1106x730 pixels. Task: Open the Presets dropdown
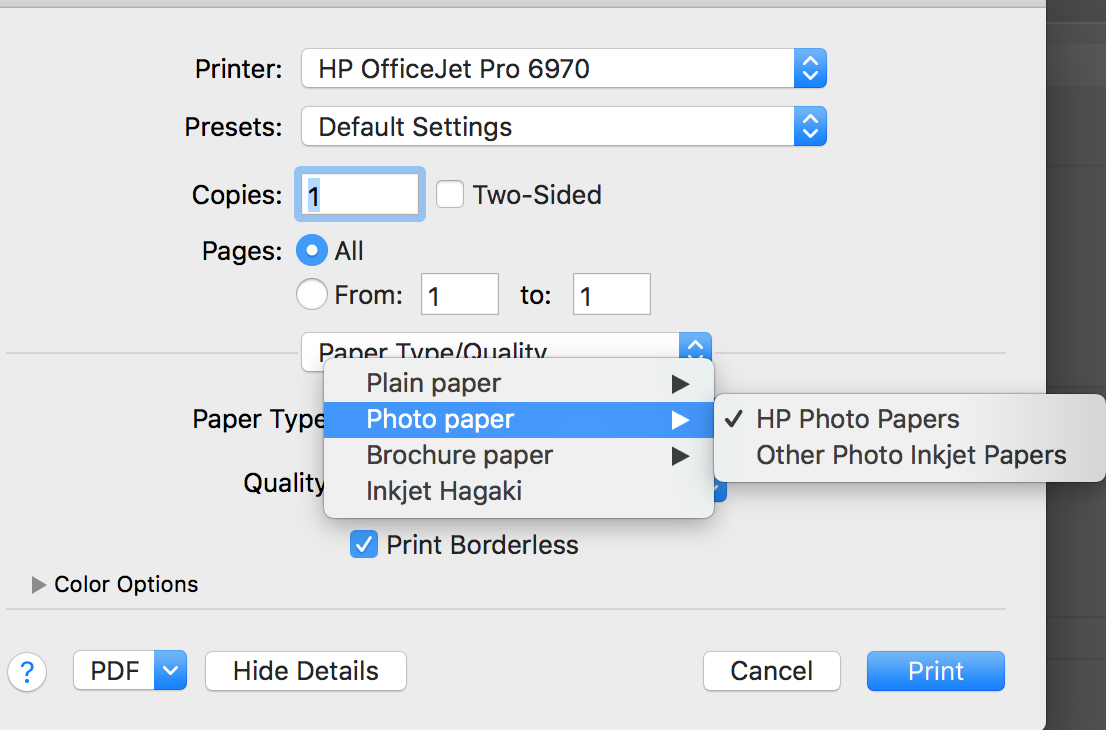pos(563,127)
